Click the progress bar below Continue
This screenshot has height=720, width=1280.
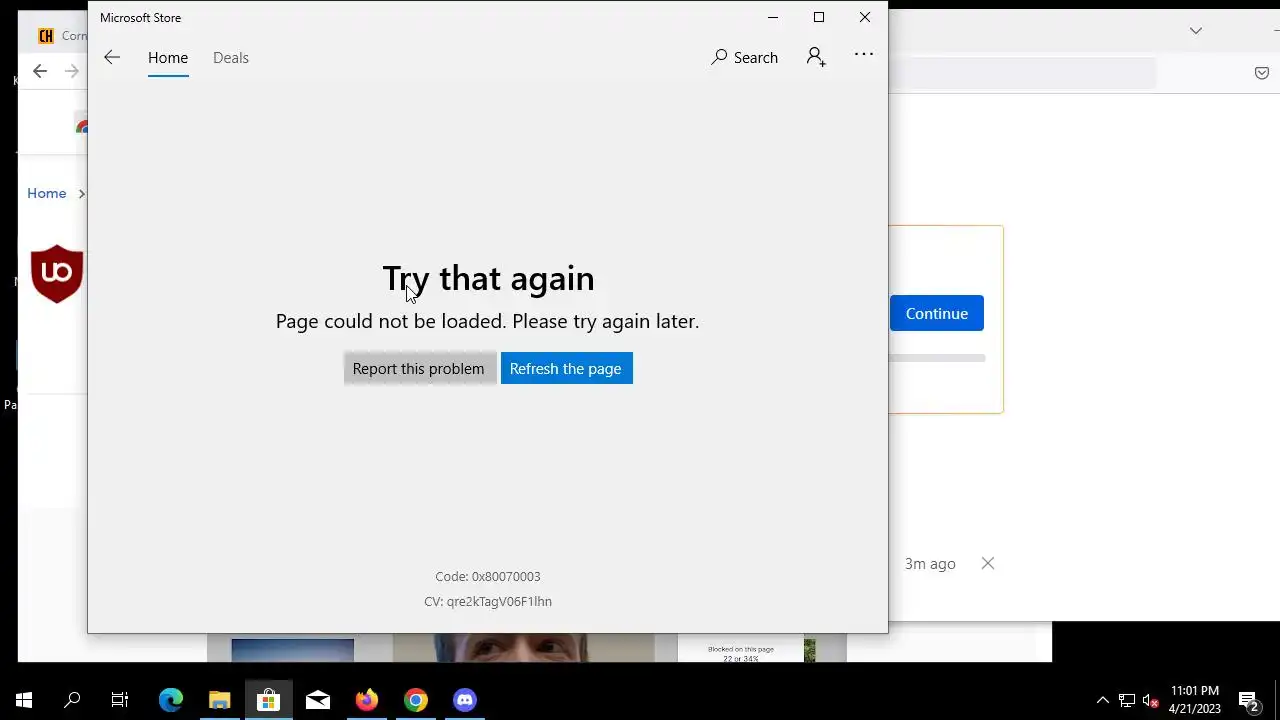(938, 358)
